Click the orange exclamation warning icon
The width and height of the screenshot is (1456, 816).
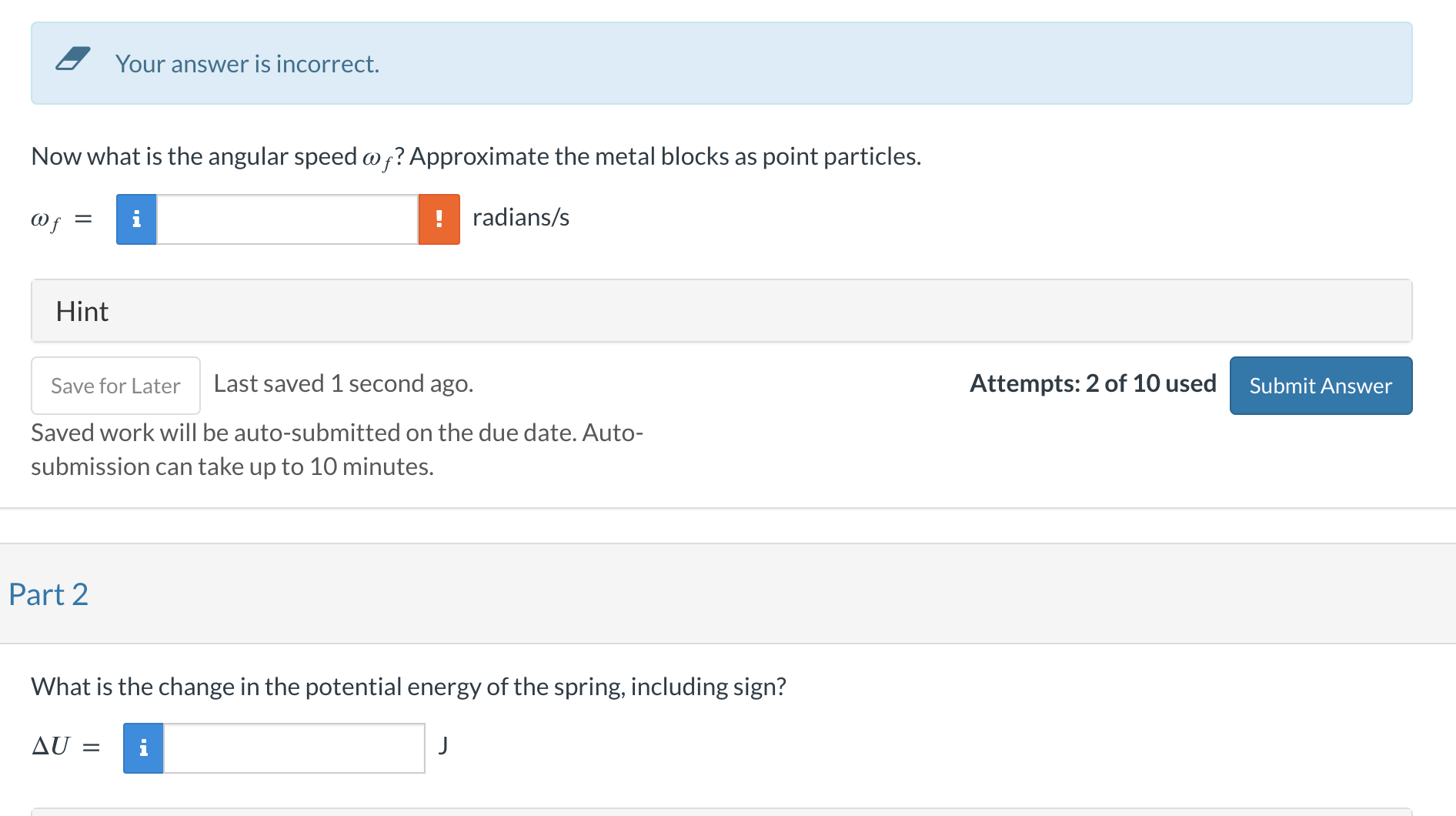point(439,219)
